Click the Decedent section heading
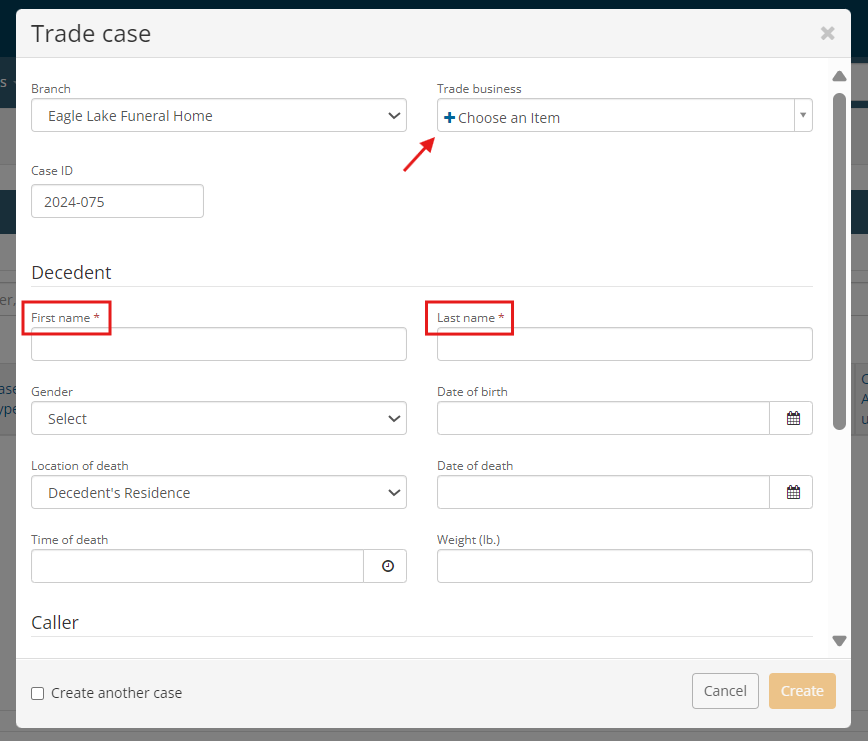 click(x=71, y=272)
